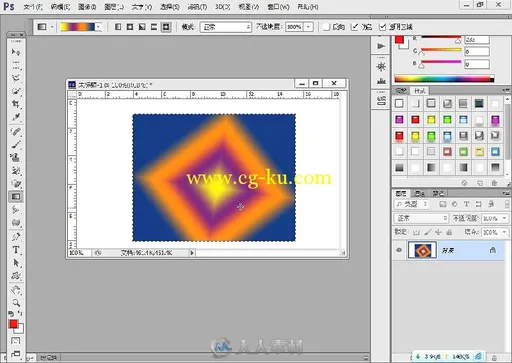Select the Path Selection tool

pos(16,263)
